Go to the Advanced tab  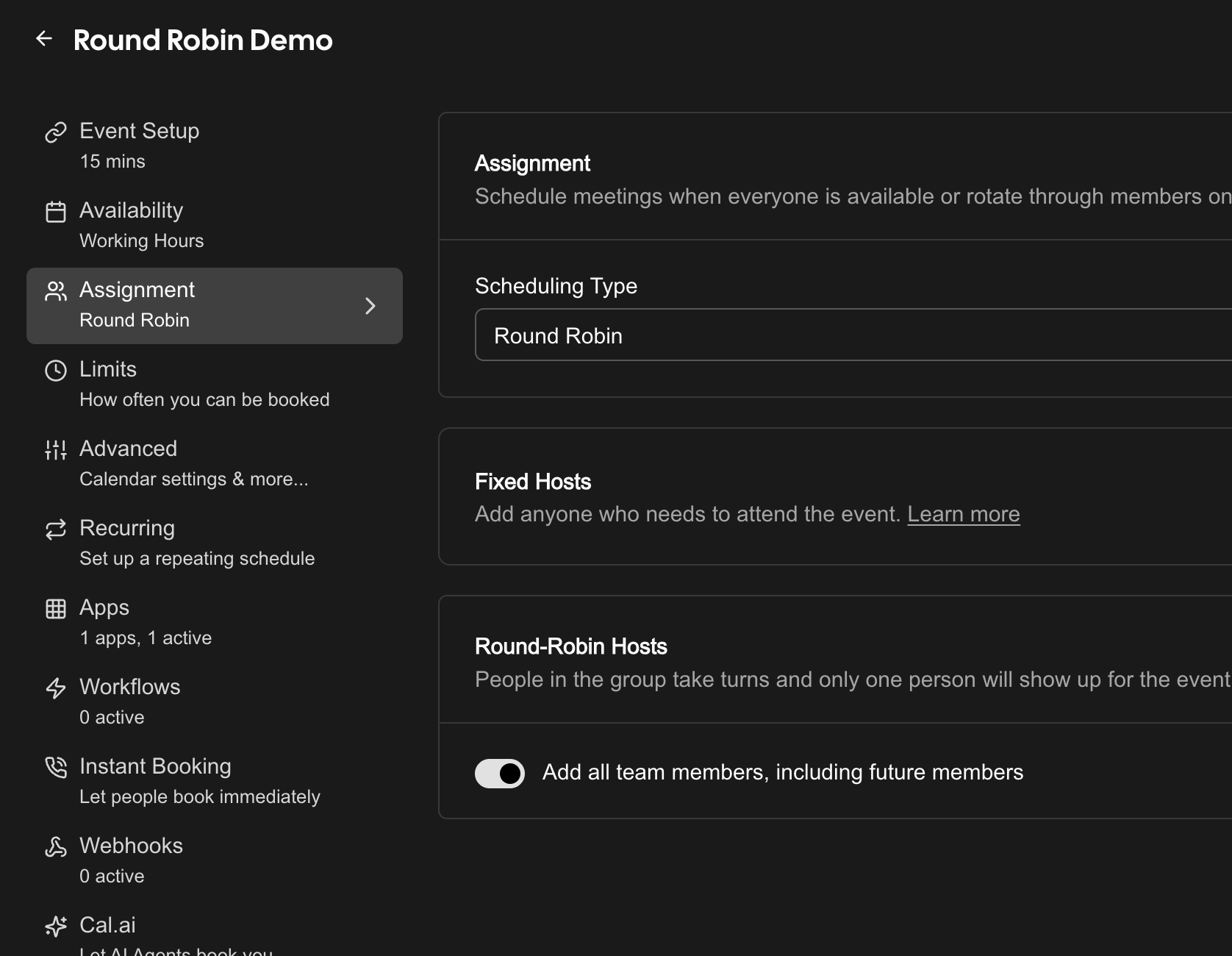(x=215, y=465)
